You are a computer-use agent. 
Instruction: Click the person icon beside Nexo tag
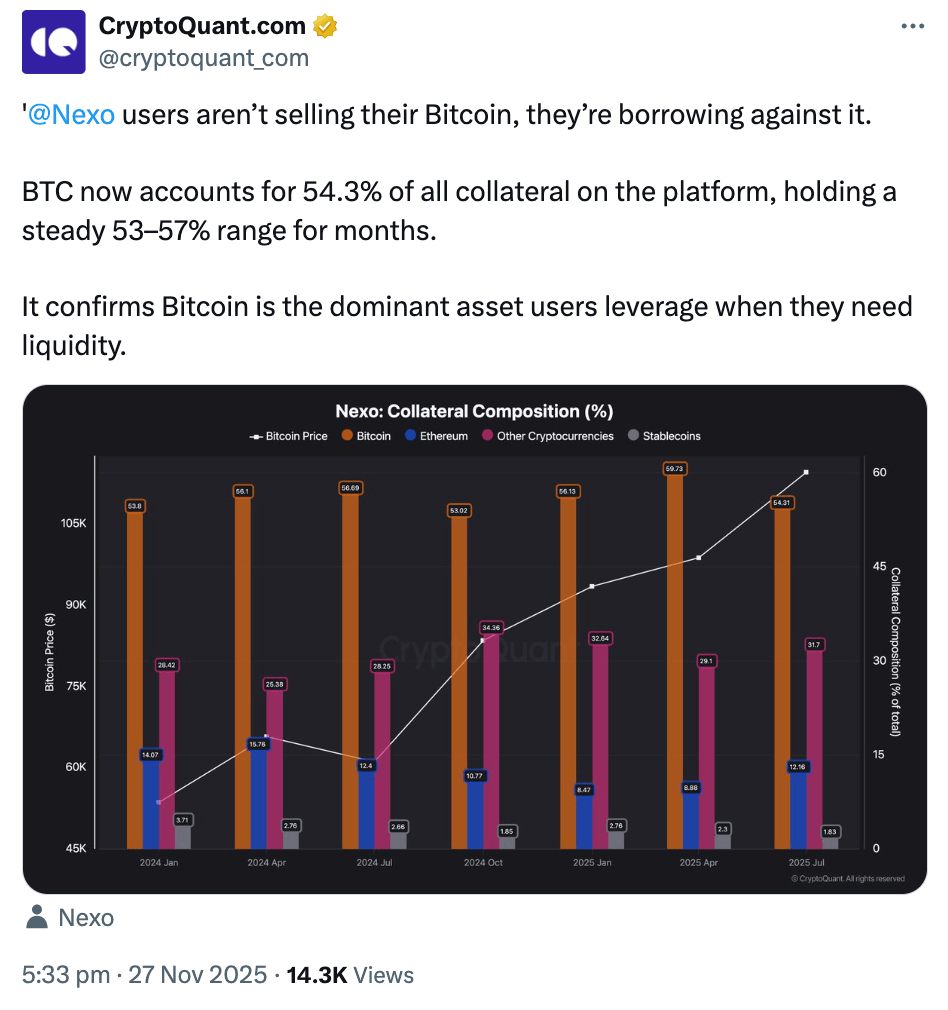click(37, 917)
